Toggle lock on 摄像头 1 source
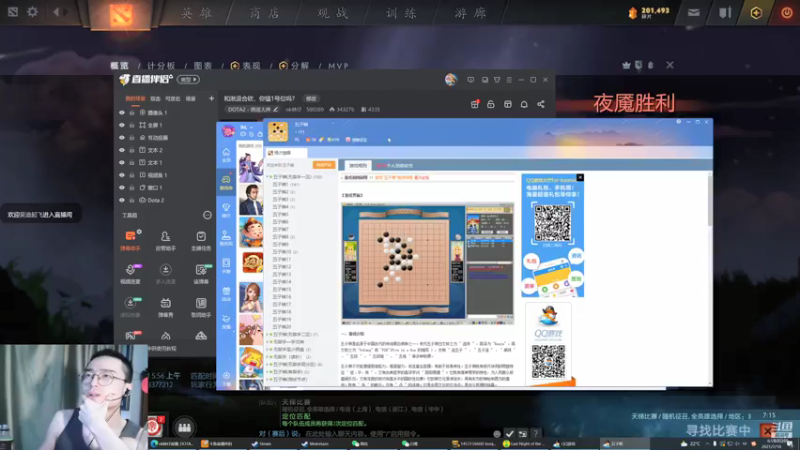 (x=132, y=113)
